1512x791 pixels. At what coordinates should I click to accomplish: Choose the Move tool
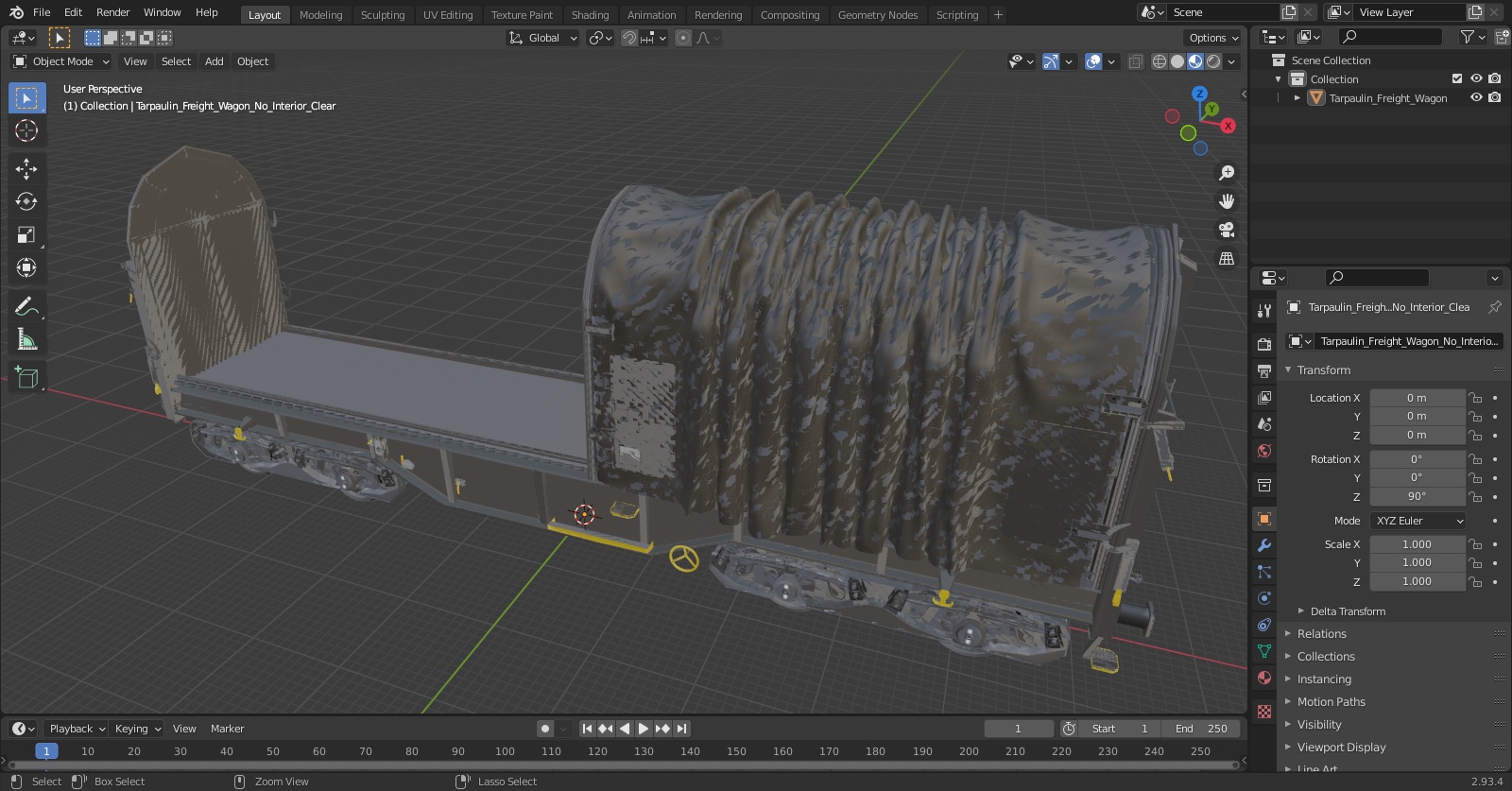tap(26, 169)
